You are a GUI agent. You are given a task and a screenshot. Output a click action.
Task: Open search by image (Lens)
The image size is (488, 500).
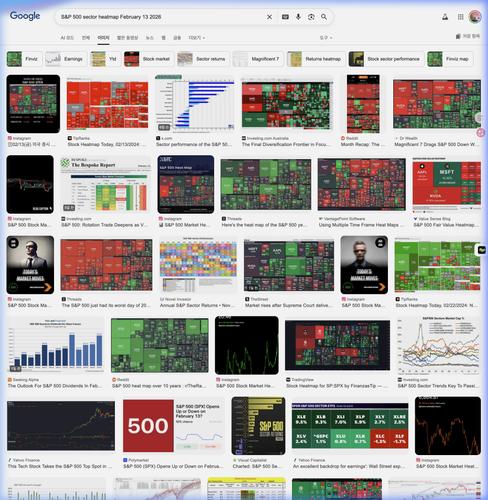point(311,17)
